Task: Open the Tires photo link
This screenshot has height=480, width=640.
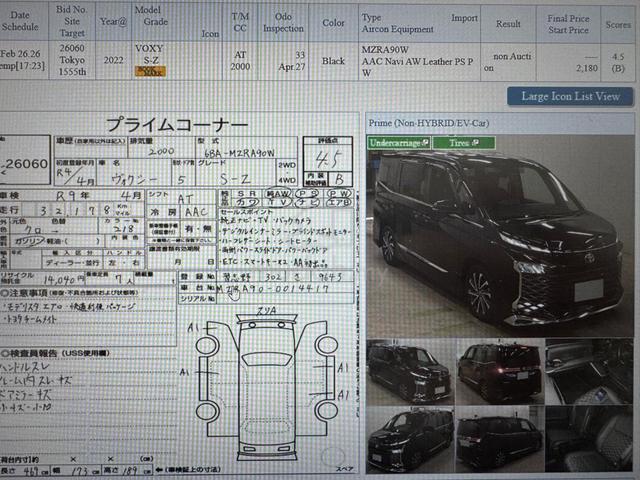Action: point(464,143)
